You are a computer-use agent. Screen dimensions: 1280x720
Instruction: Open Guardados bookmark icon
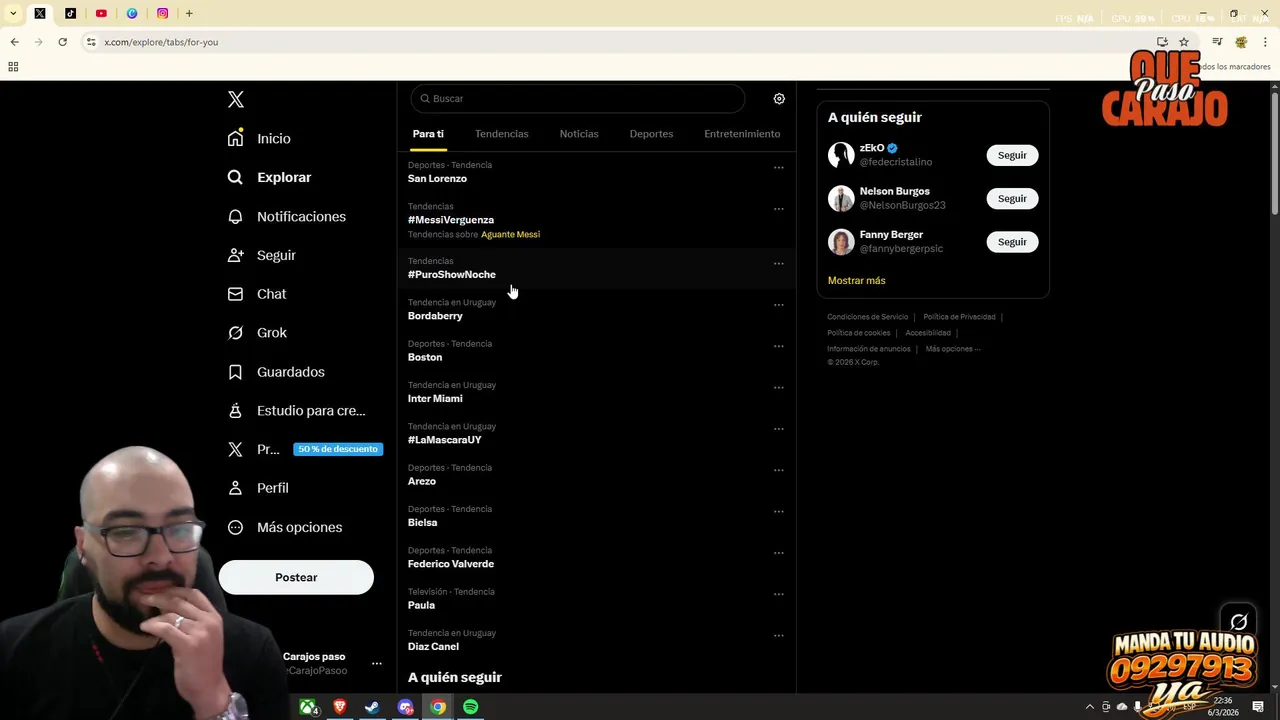(235, 372)
